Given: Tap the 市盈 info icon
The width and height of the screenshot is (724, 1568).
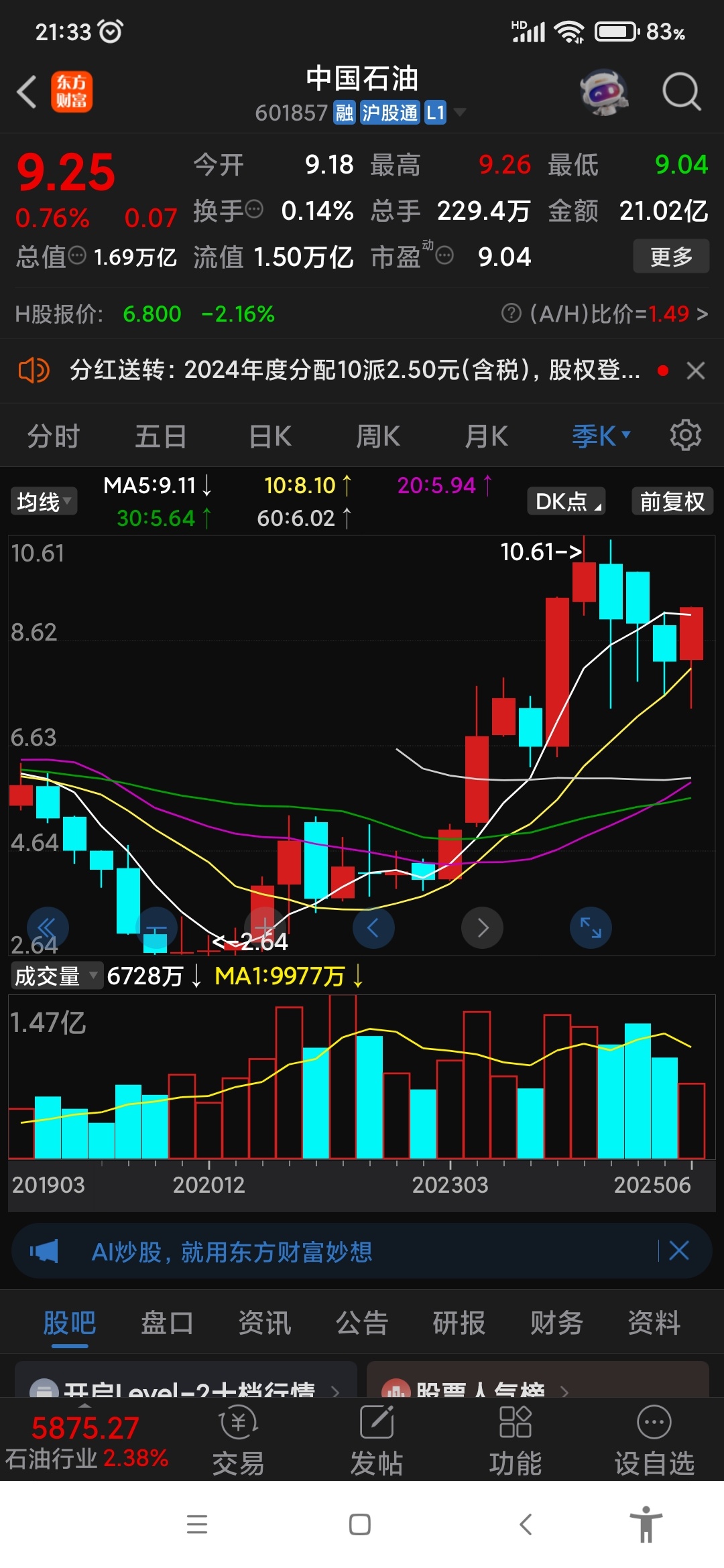Looking at the screenshot, I should pos(444,255).
